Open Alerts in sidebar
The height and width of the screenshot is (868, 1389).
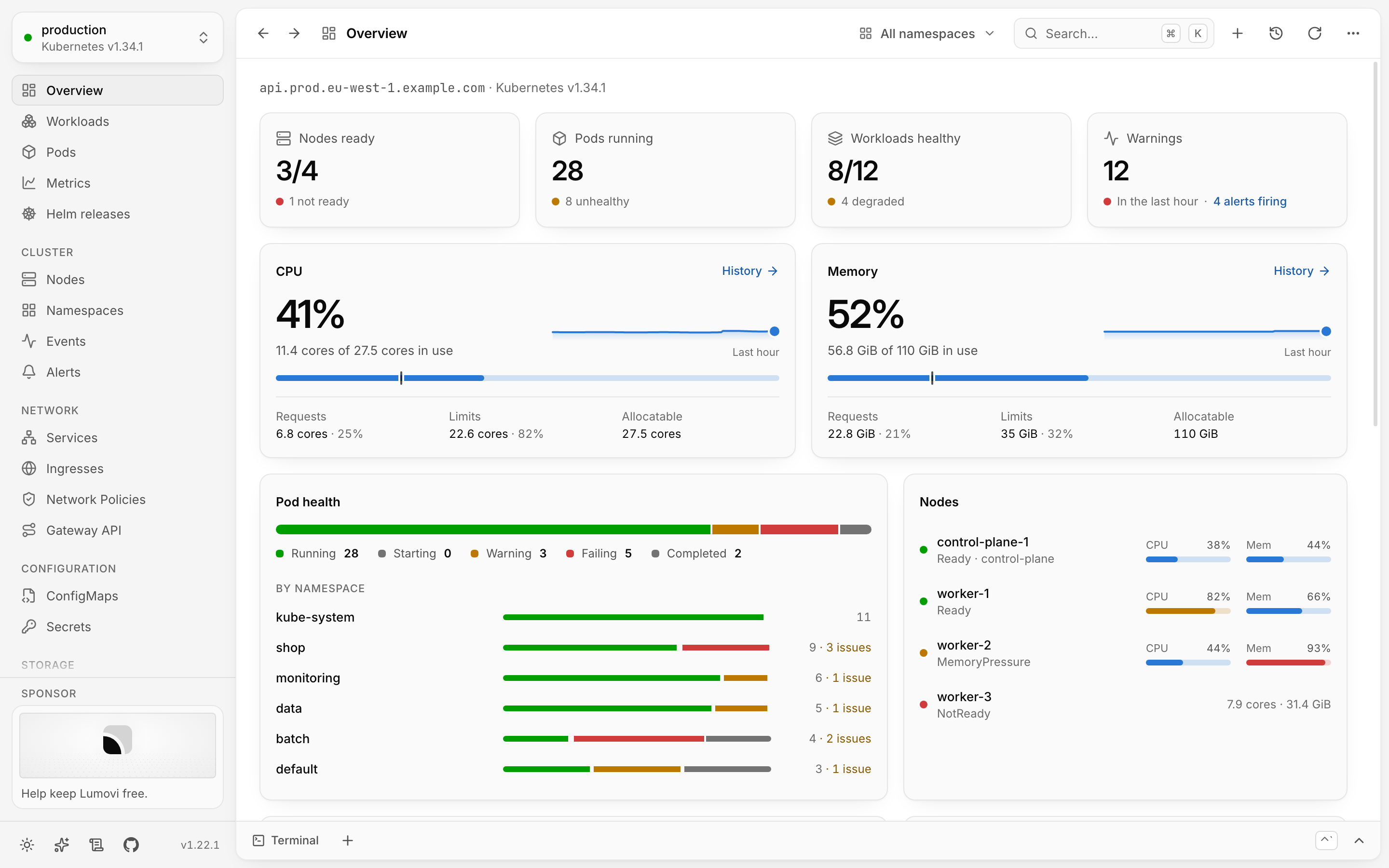(x=118, y=372)
